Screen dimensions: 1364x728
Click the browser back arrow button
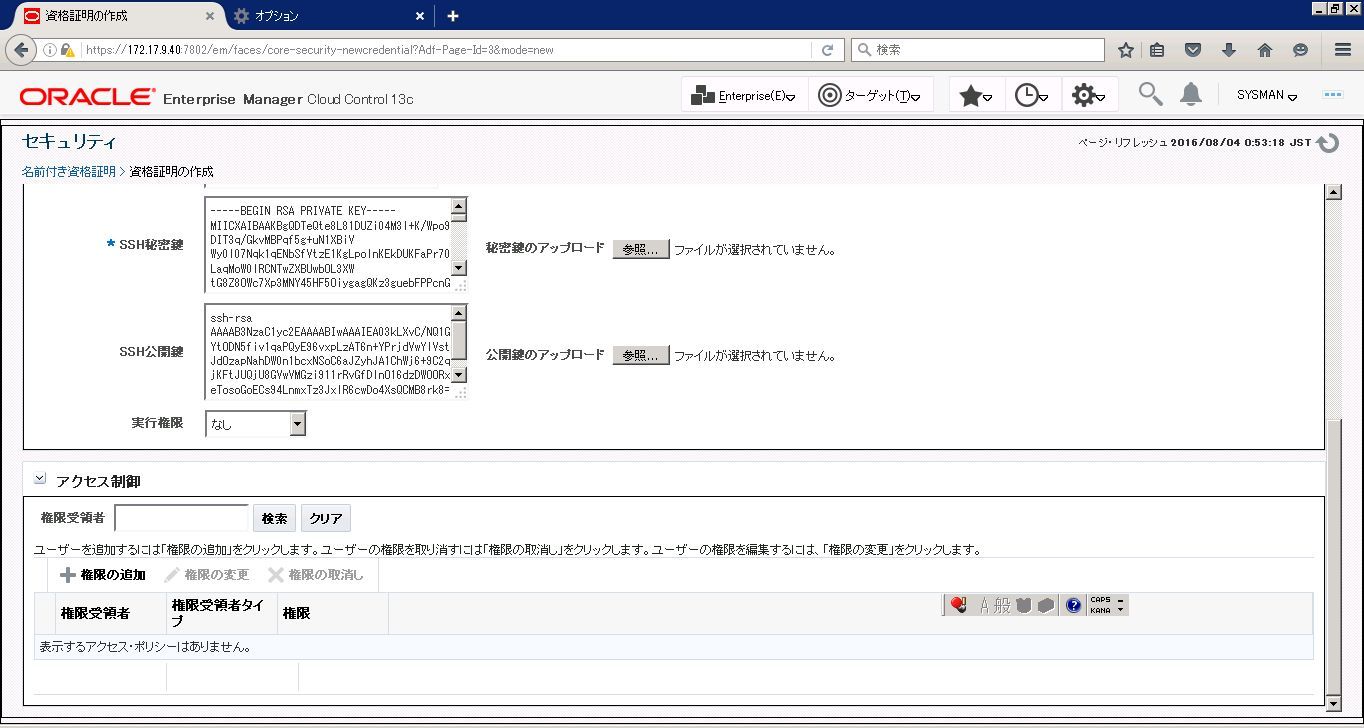[20, 49]
